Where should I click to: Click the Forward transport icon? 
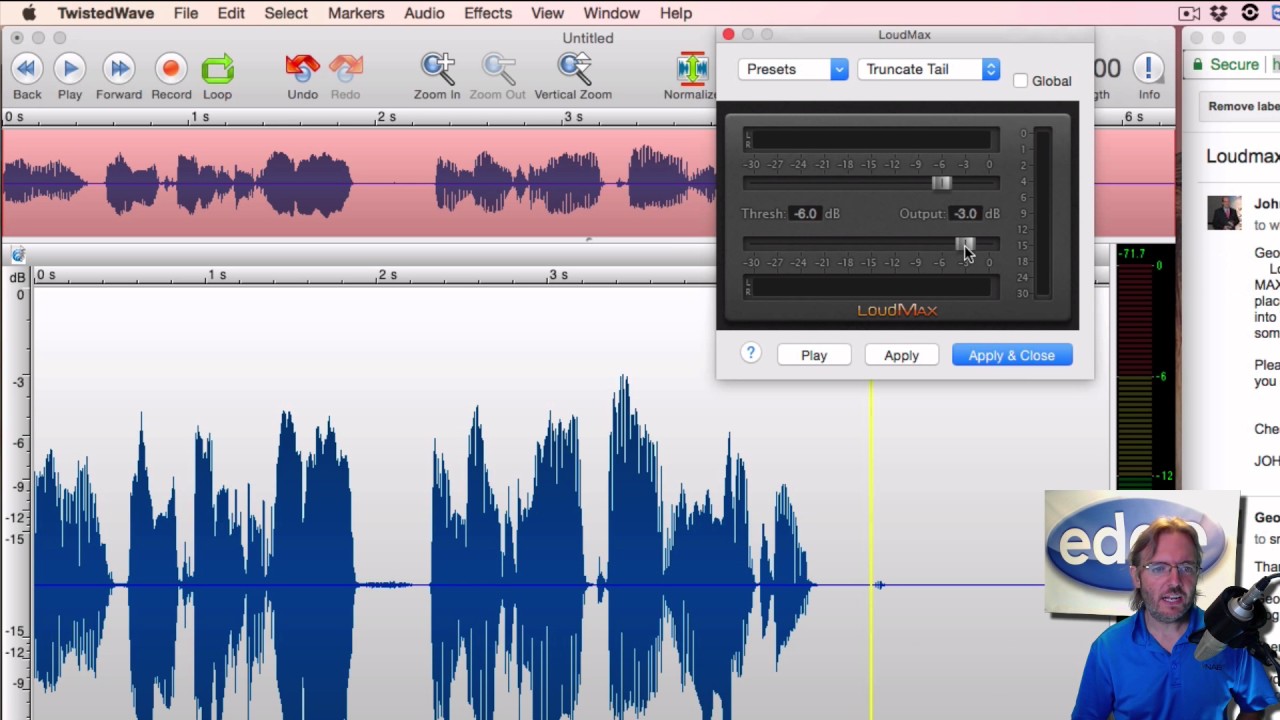pos(119,68)
